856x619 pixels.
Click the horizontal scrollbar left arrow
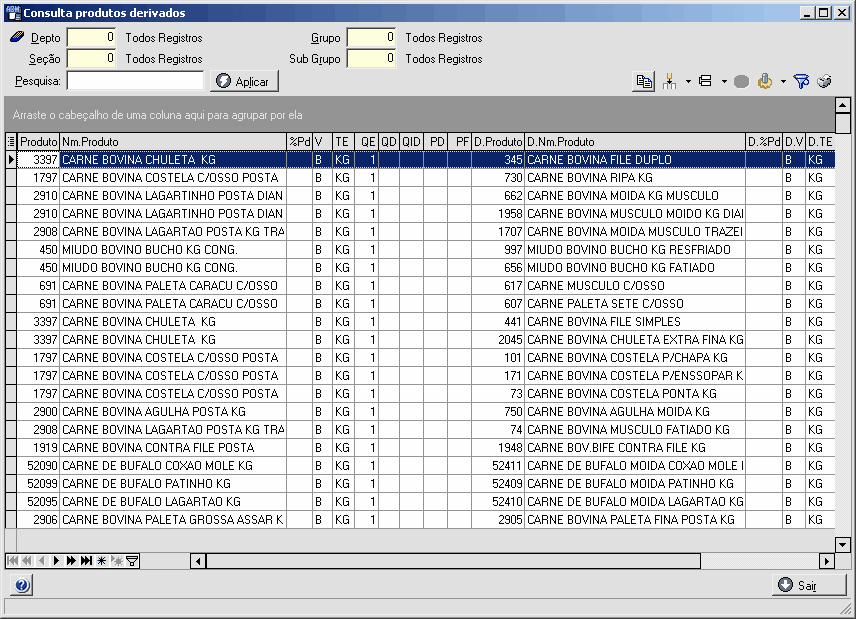(x=198, y=561)
